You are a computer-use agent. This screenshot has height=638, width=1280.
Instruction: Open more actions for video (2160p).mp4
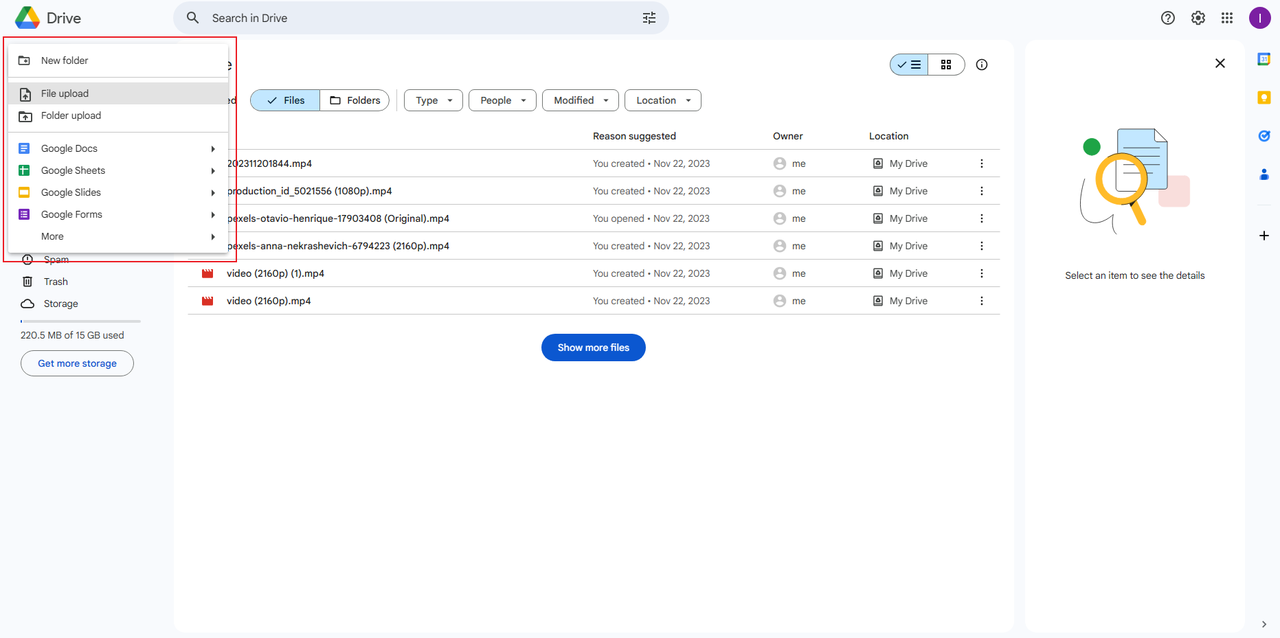(x=982, y=301)
